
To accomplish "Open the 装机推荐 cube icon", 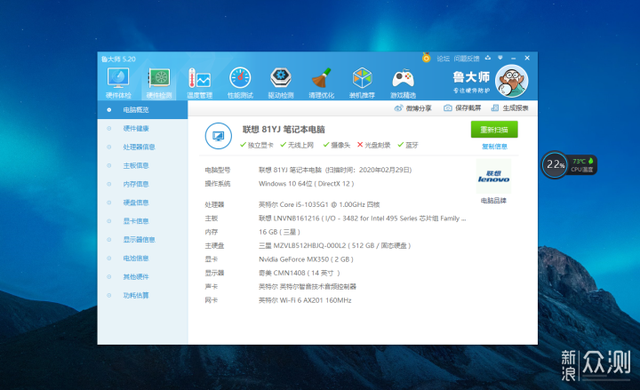I will (362, 83).
